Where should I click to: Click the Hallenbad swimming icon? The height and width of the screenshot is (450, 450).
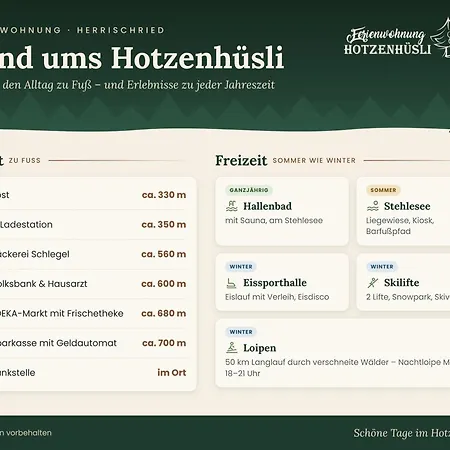click(x=232, y=206)
